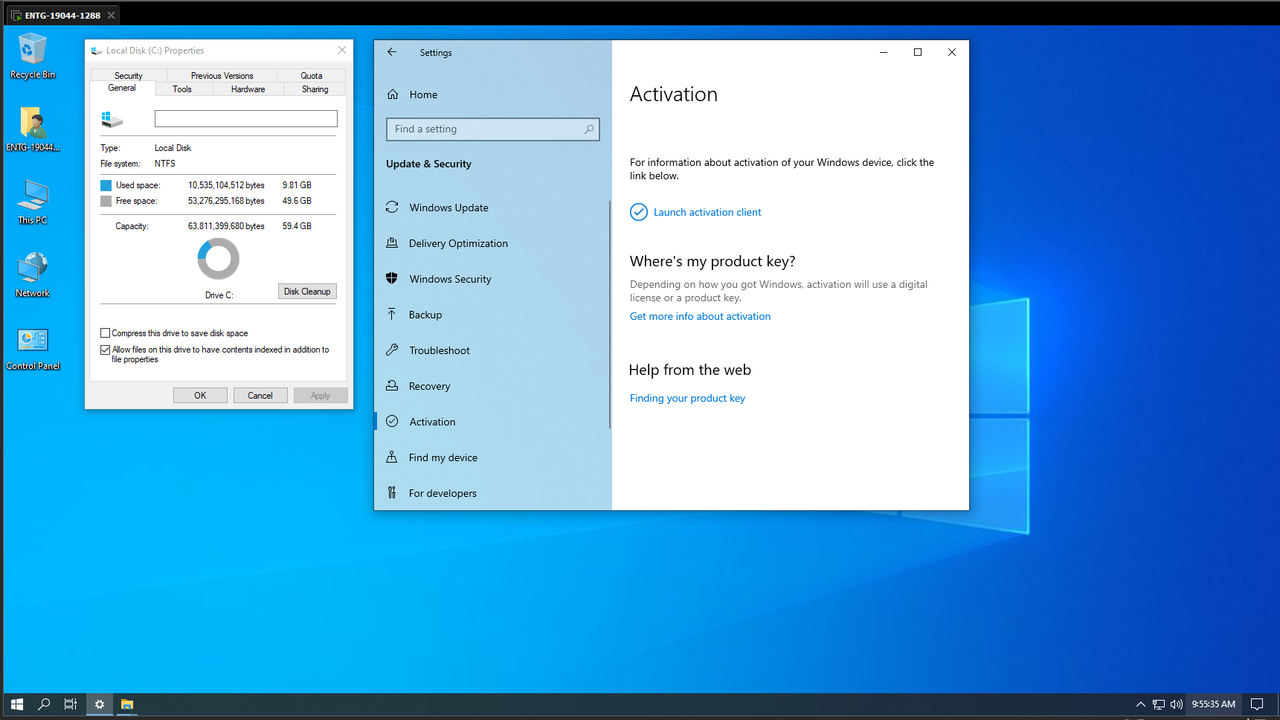Viewport: 1280px width, 720px height.
Task: Switch to the Sharing tab
Action: [315, 89]
